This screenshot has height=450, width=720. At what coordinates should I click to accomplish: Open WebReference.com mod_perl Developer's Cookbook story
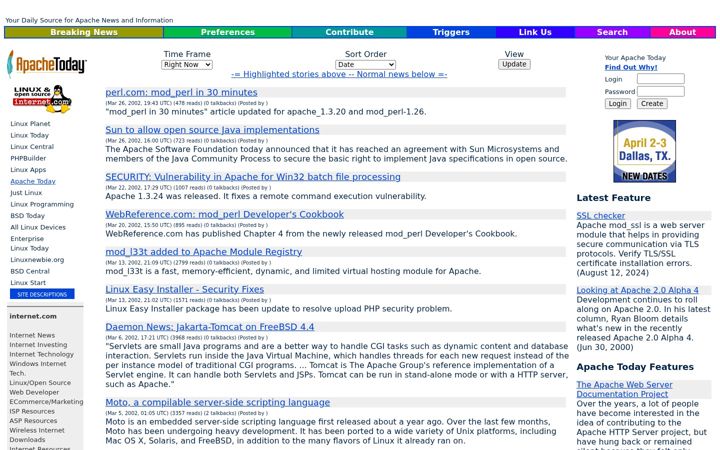[225, 214]
